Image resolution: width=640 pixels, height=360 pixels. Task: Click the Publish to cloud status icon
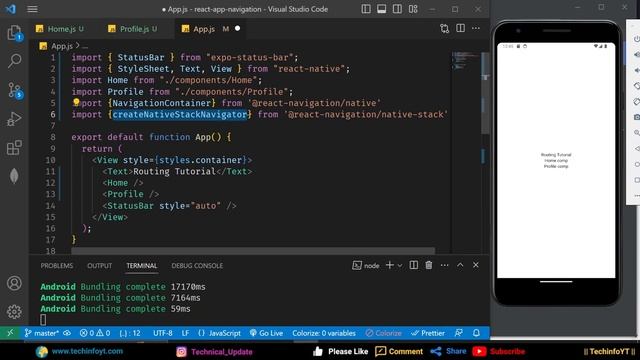[67, 333]
